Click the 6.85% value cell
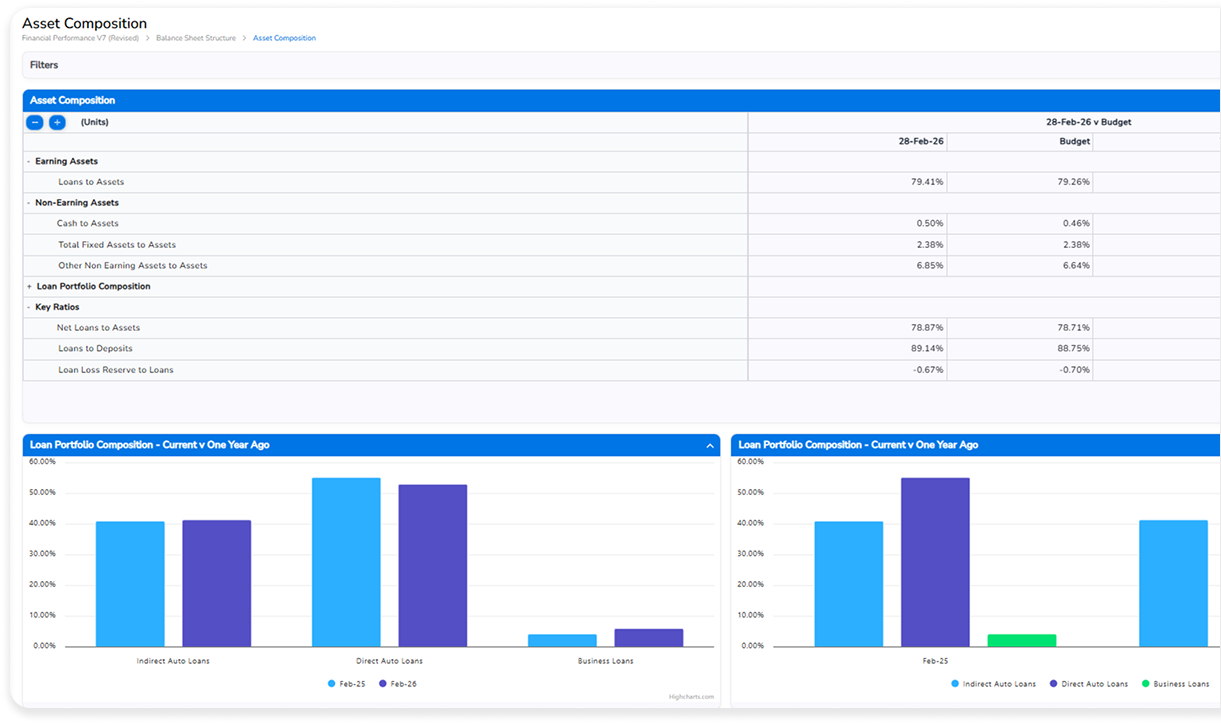The image size is (1221, 724). (847, 266)
